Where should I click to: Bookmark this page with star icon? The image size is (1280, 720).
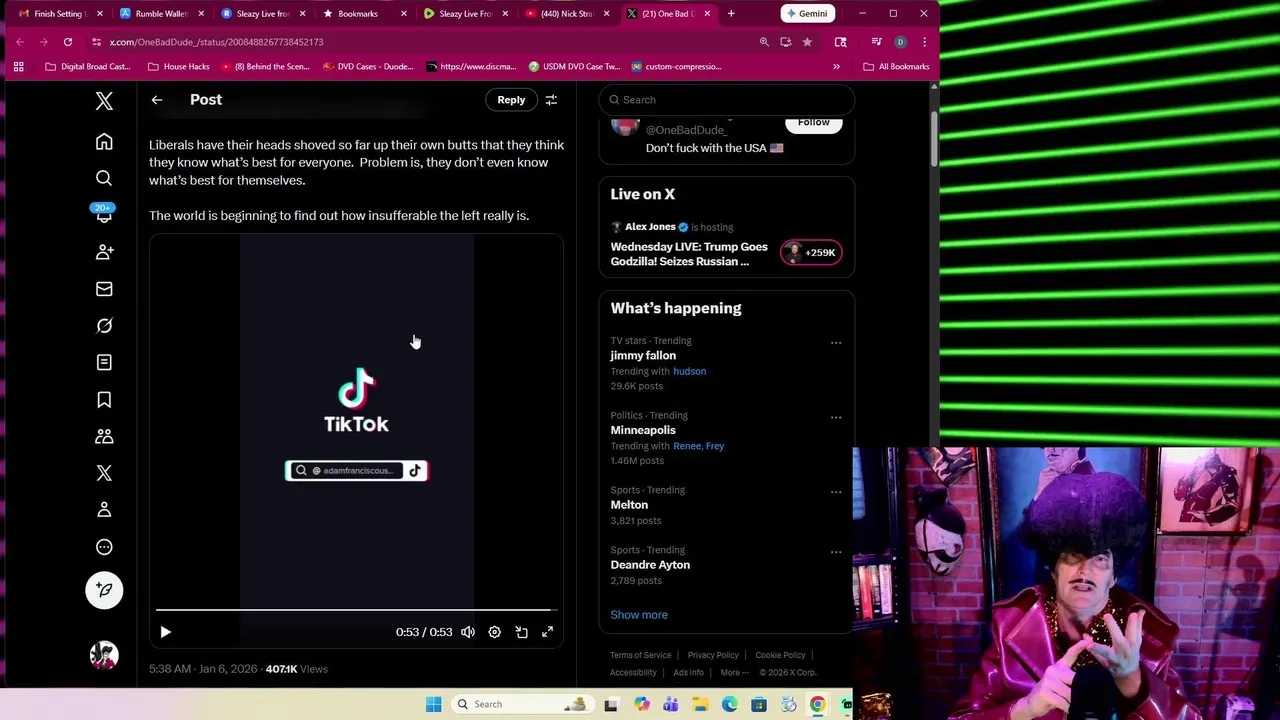point(807,42)
